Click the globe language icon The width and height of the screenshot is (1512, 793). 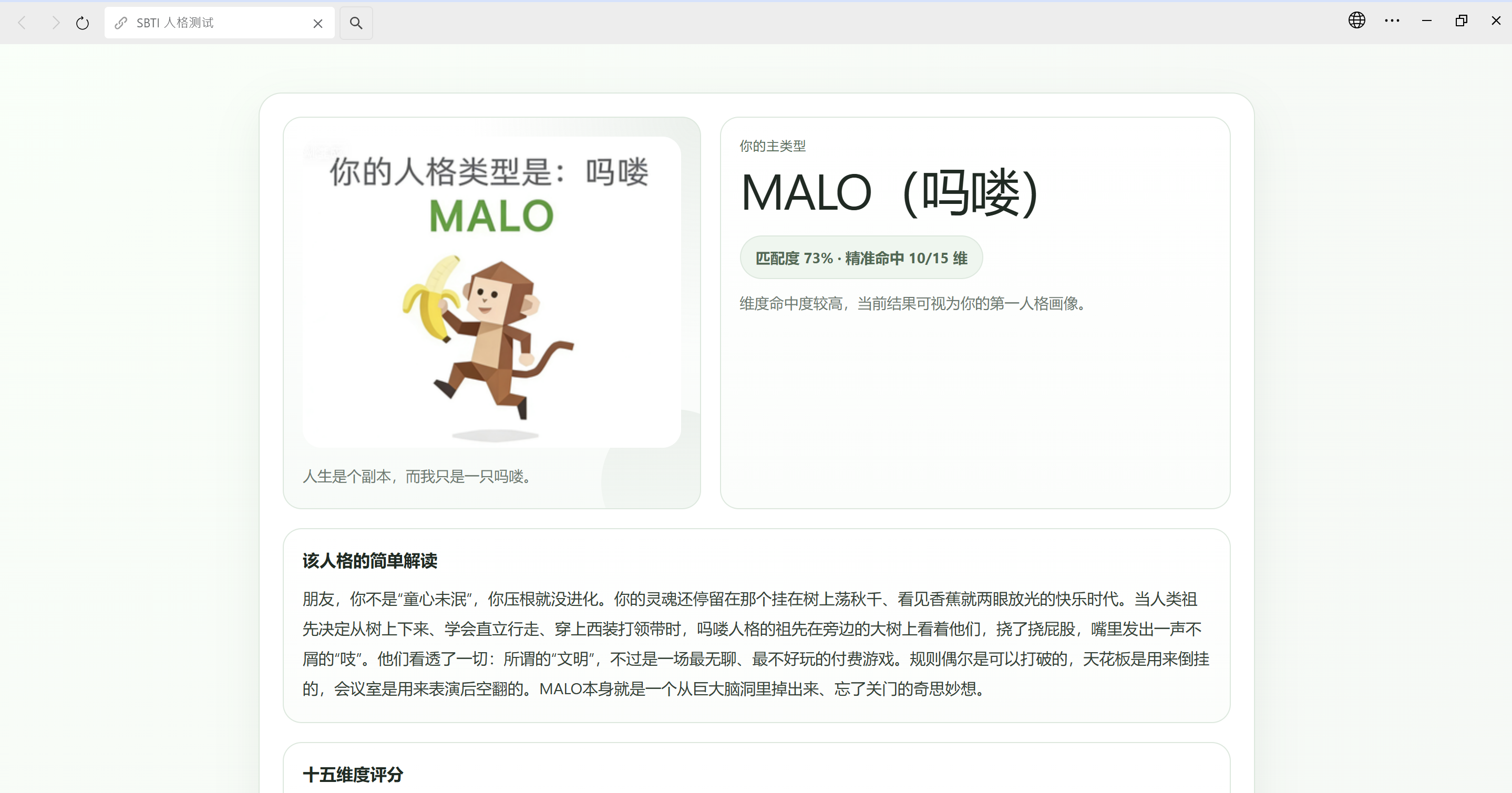point(1356,20)
